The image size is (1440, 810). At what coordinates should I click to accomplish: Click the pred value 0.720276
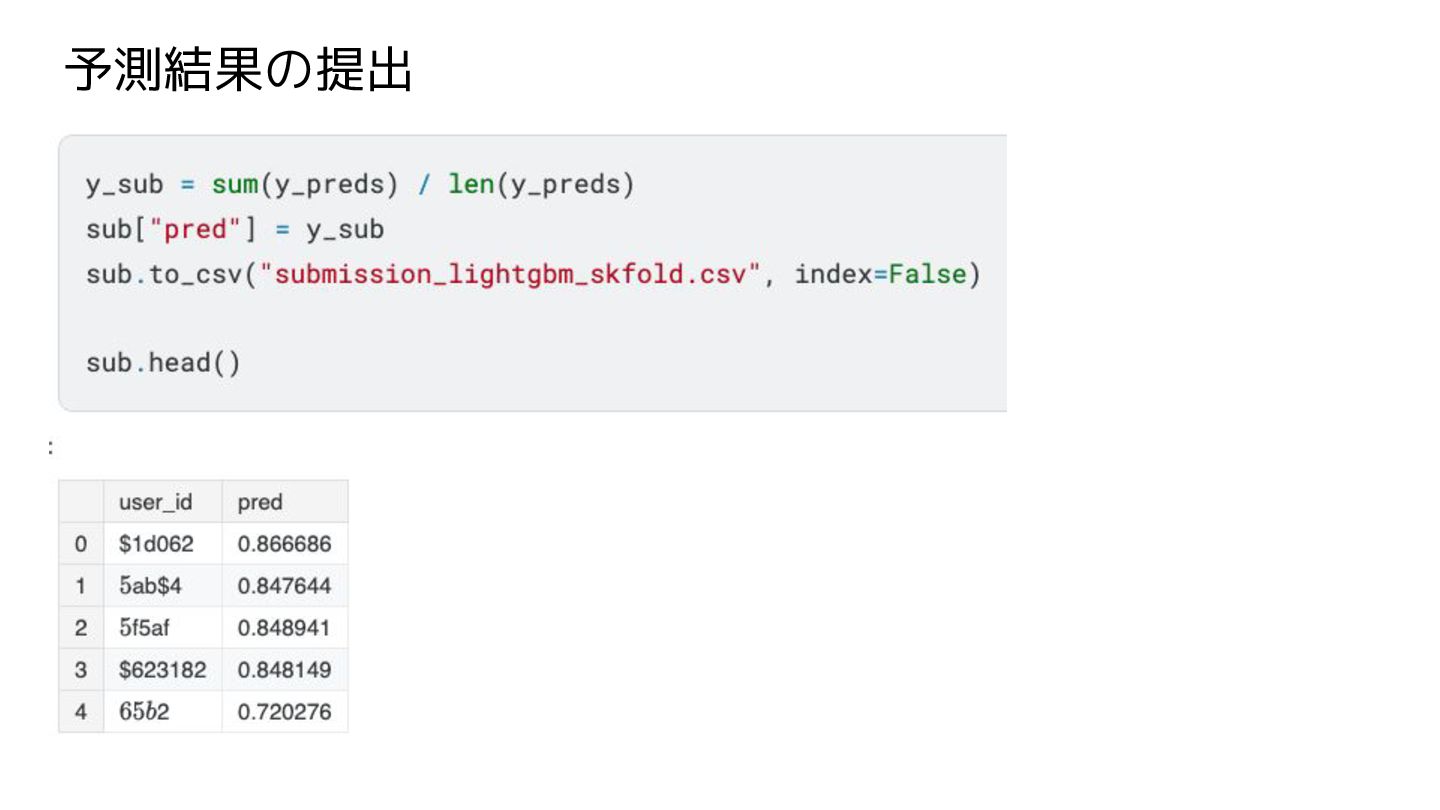coord(284,713)
